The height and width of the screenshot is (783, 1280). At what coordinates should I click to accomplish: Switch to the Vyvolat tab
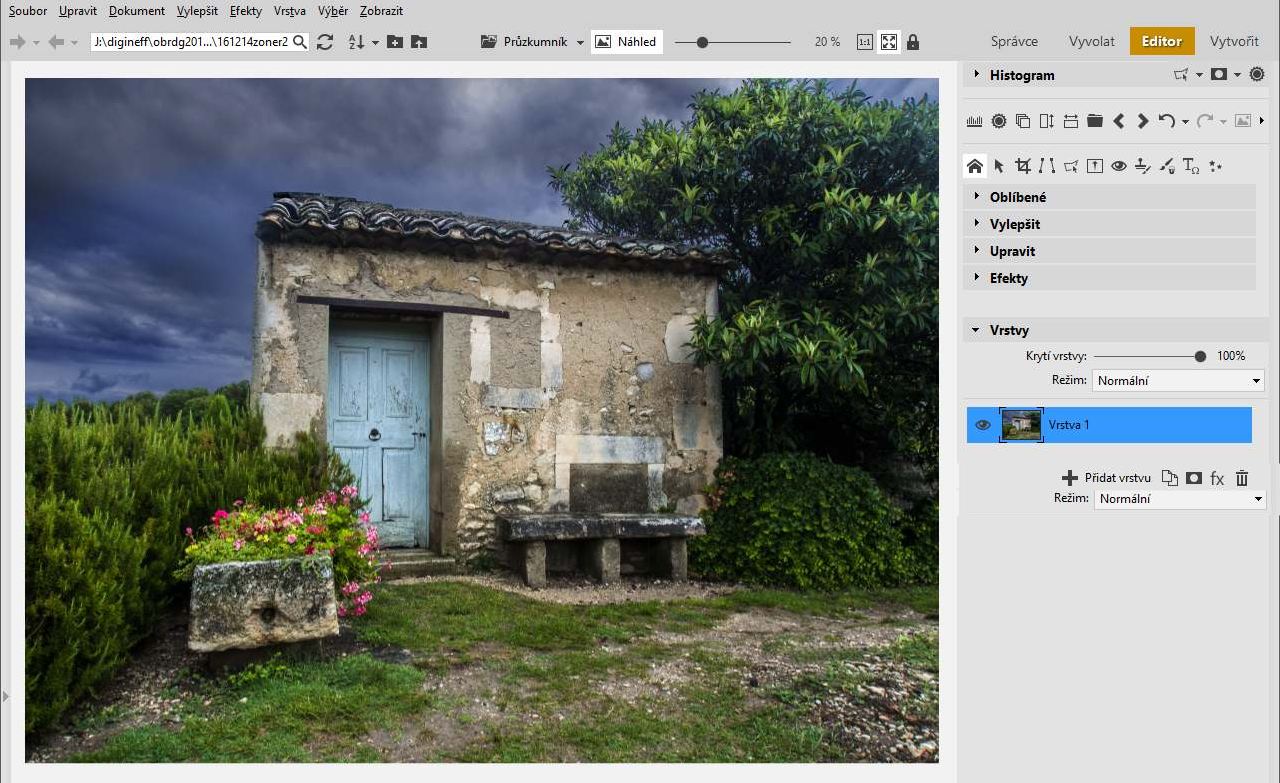pos(1091,42)
